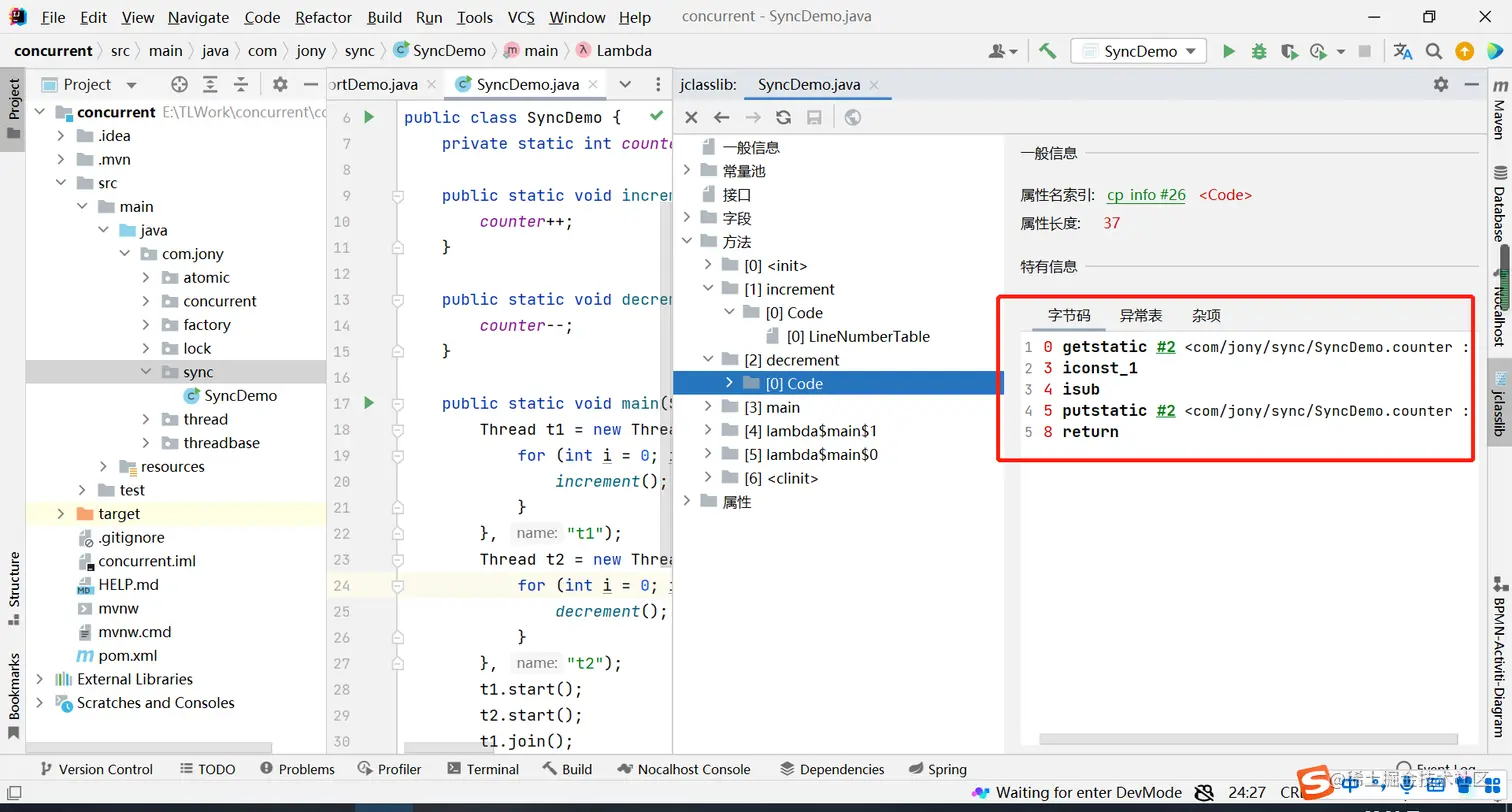Expand the atomic package folder
Image resolution: width=1512 pixels, height=812 pixels.
click(146, 278)
